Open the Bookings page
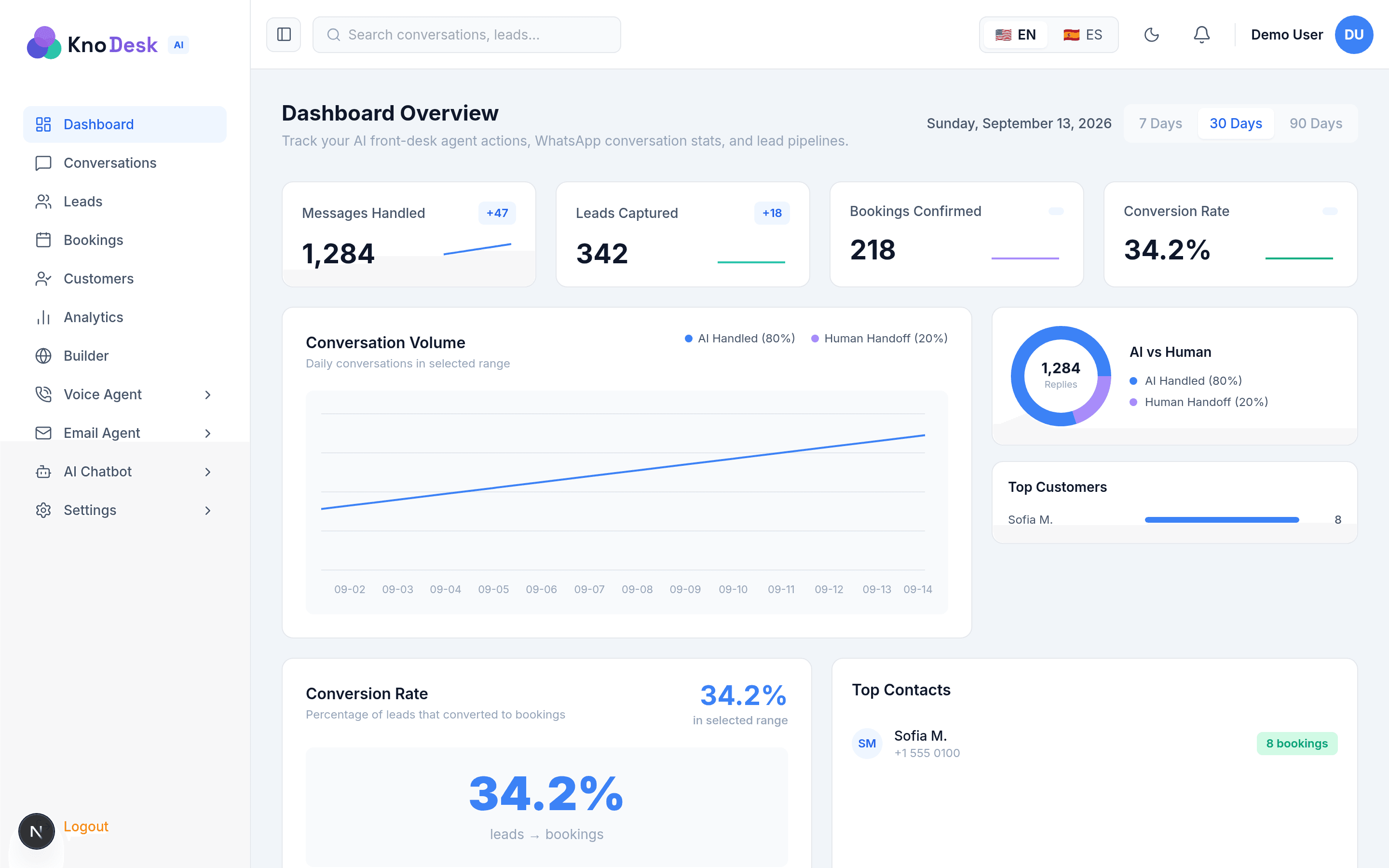 pos(124,239)
